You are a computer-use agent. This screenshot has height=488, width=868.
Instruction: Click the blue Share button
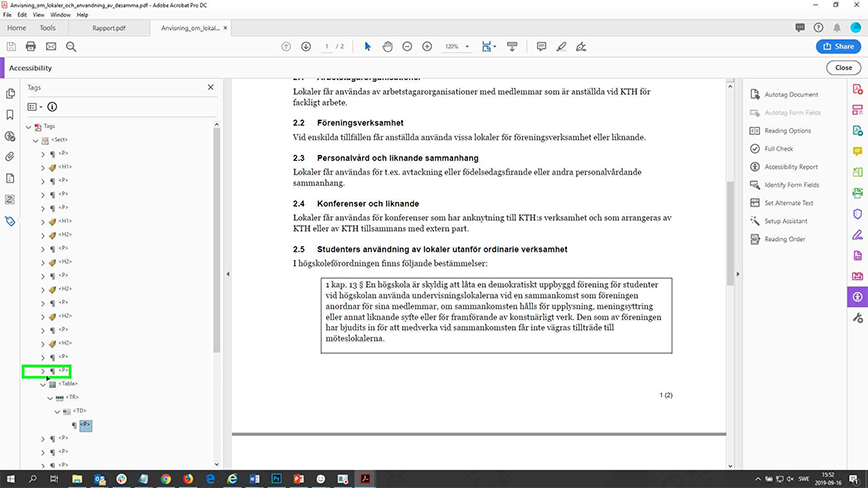(x=838, y=47)
